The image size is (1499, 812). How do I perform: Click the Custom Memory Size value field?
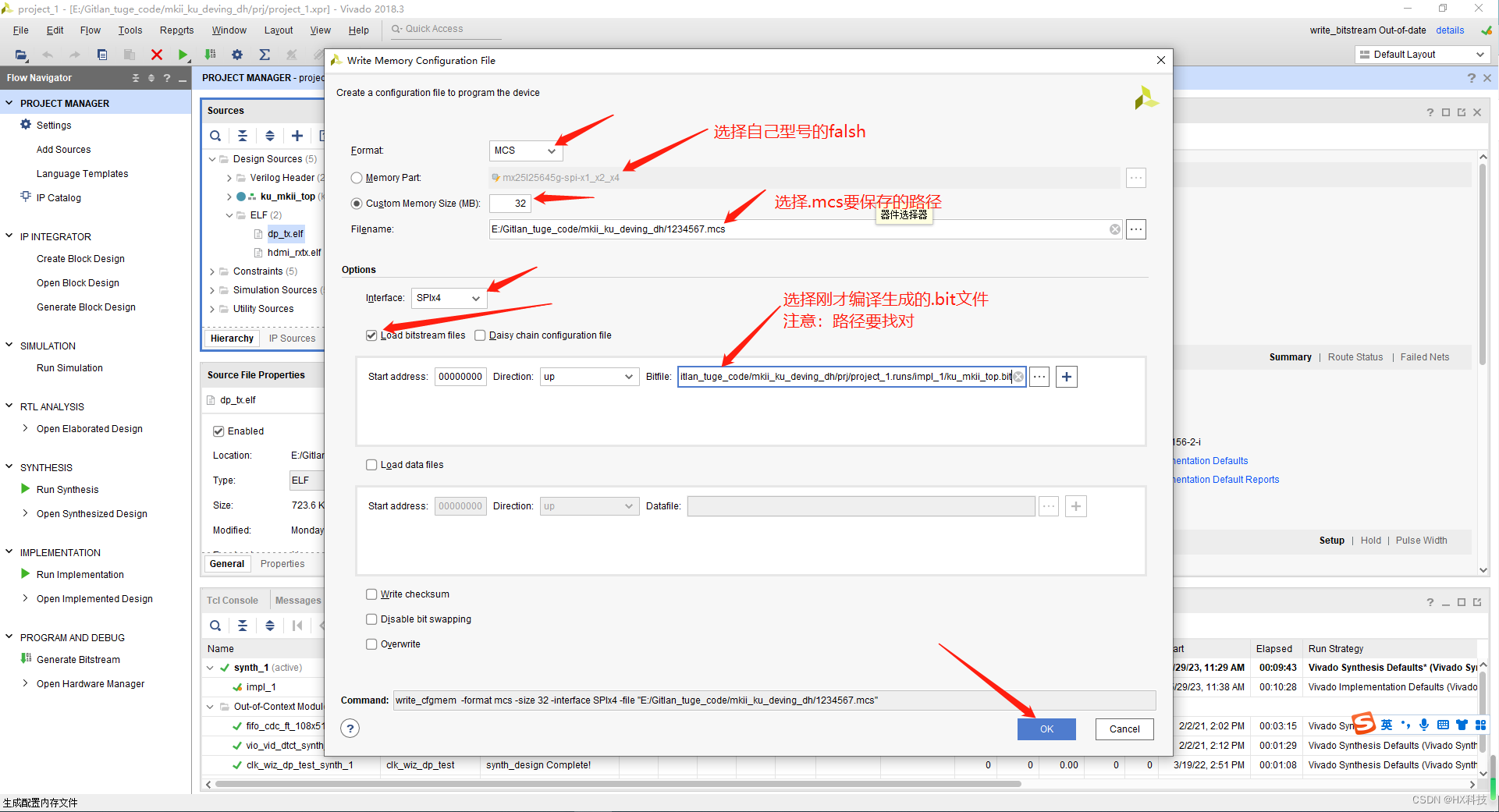coord(510,204)
